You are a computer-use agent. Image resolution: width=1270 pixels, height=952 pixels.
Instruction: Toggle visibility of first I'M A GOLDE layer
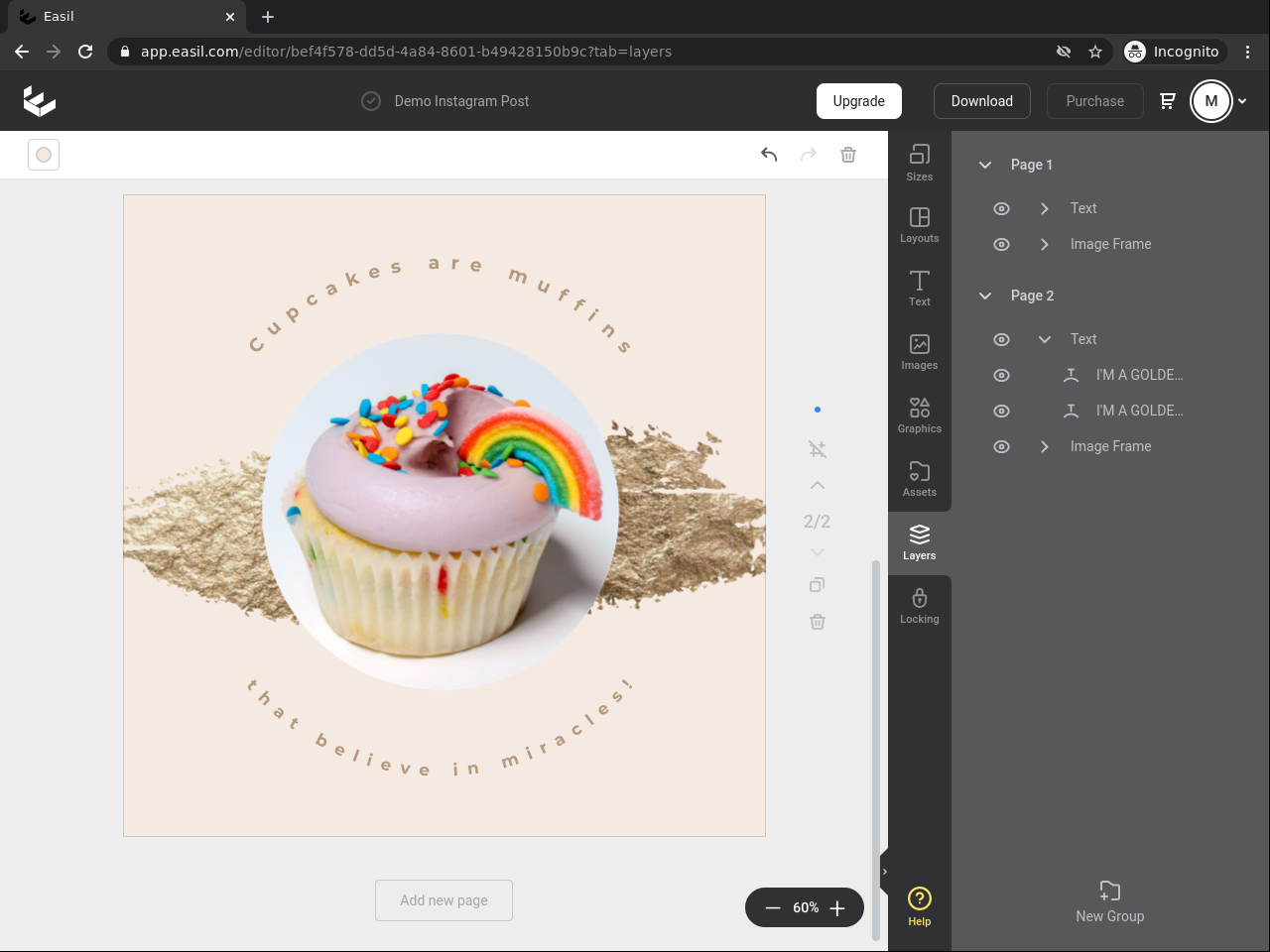tap(1002, 375)
